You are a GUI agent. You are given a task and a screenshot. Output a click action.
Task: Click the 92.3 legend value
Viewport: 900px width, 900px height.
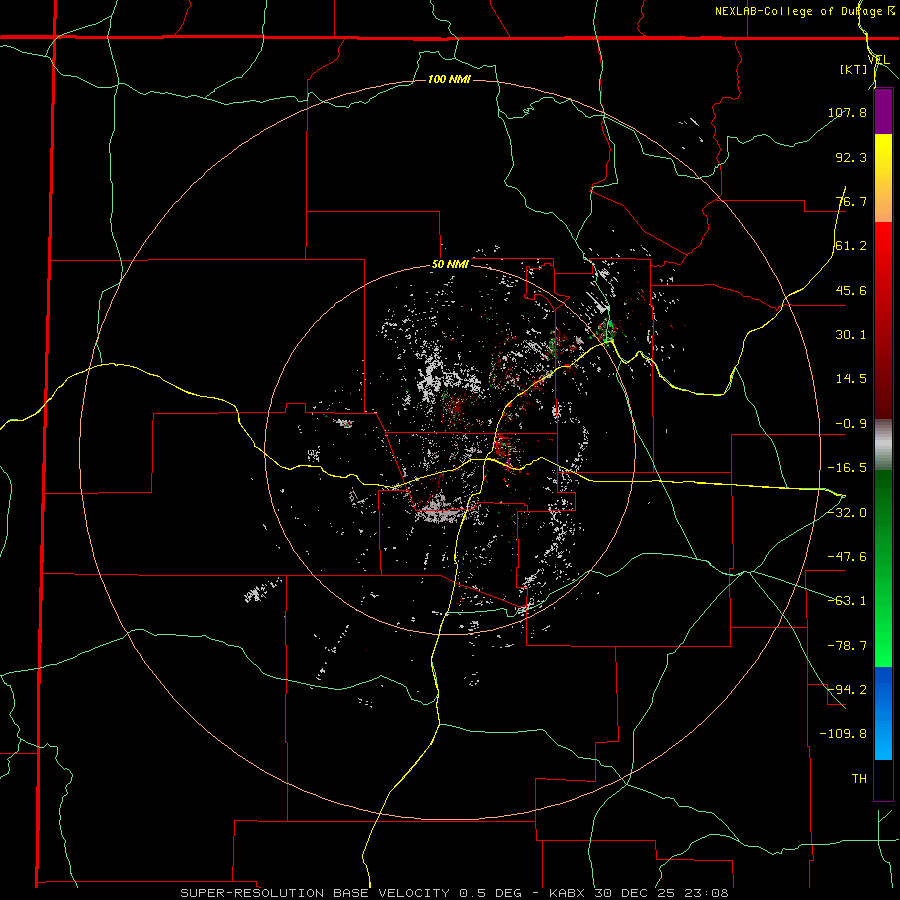coord(851,157)
